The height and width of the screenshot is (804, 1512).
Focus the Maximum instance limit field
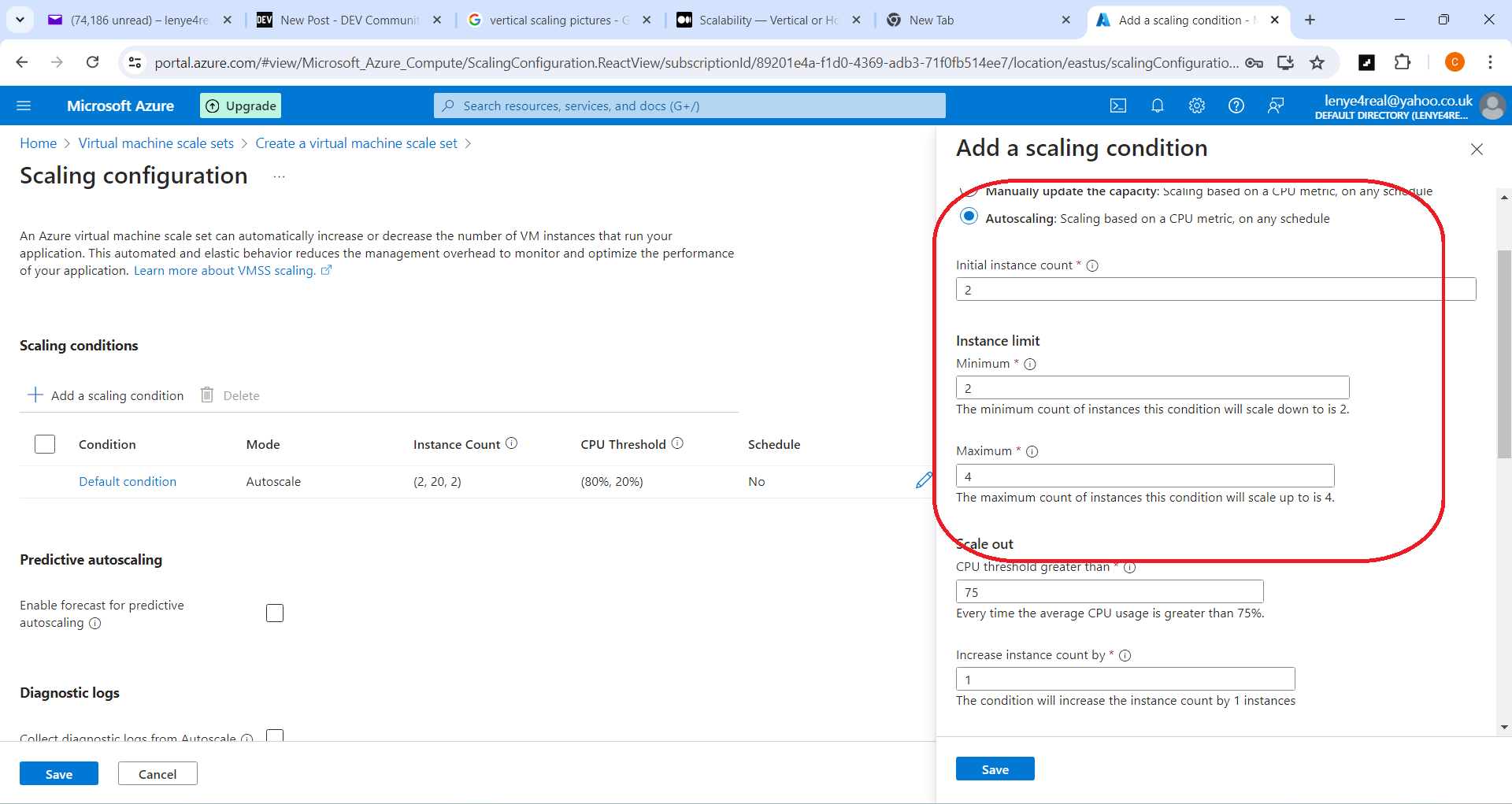(x=1145, y=476)
